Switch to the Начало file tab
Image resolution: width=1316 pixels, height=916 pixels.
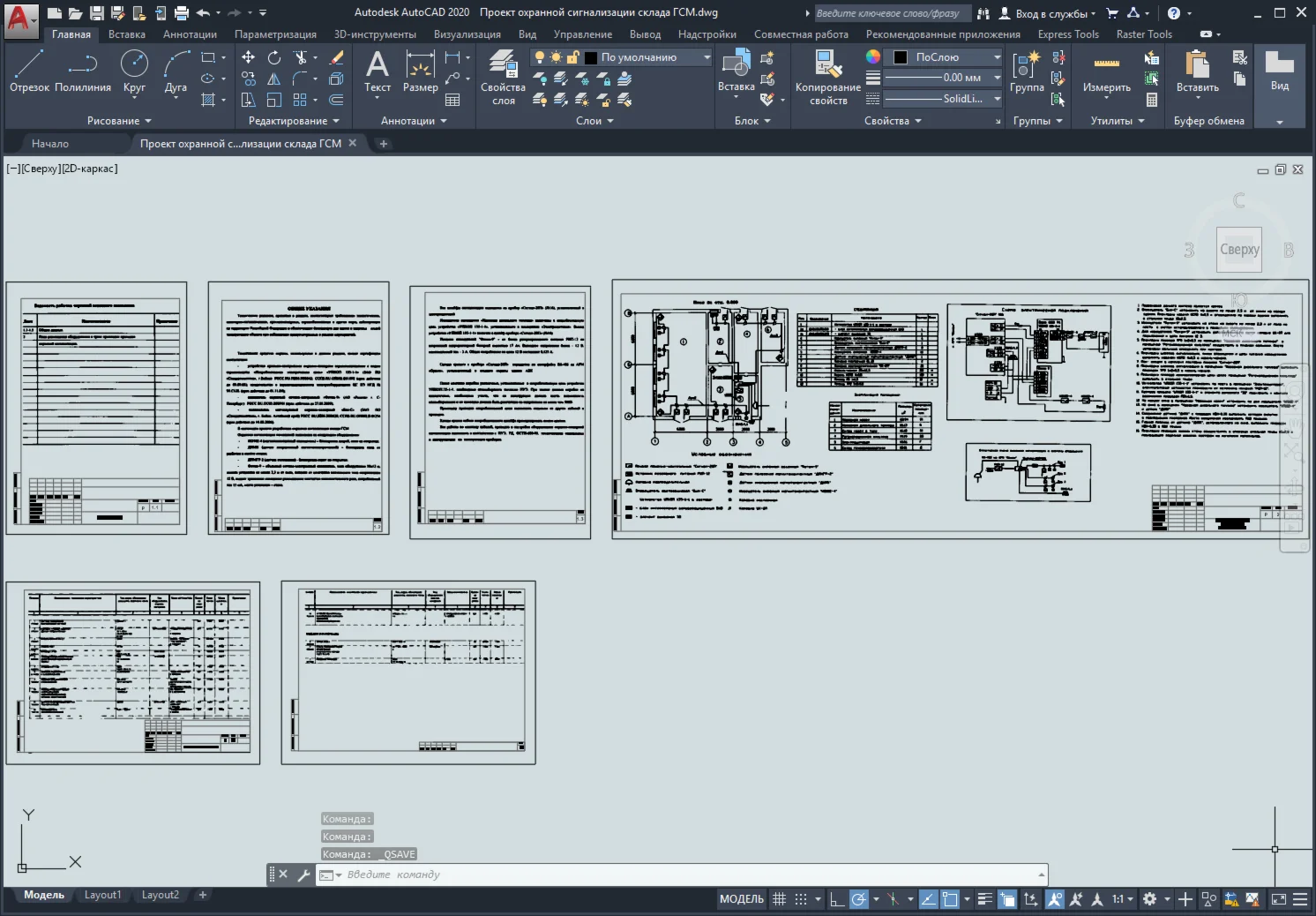pos(49,144)
